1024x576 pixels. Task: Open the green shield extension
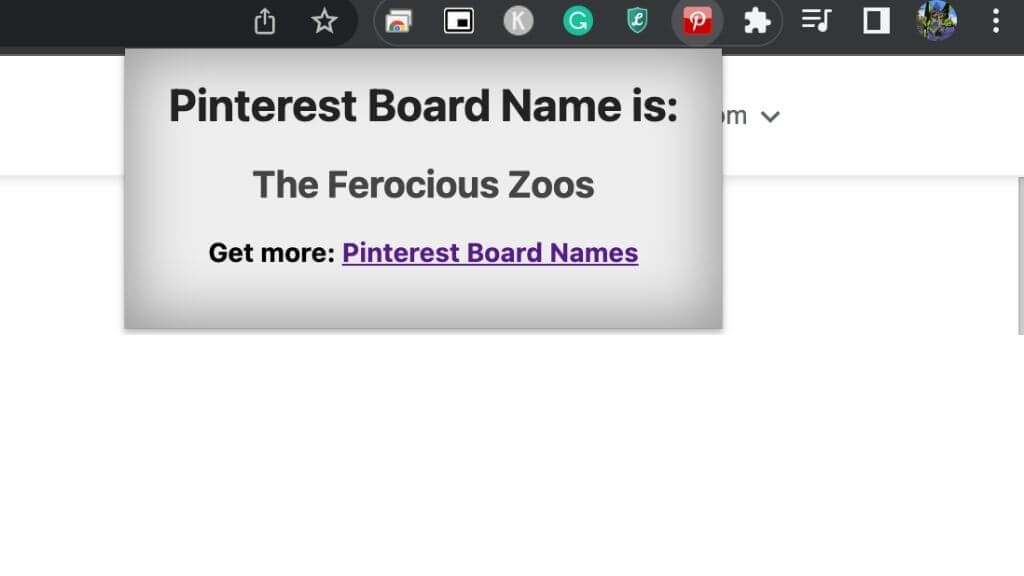[637, 21]
